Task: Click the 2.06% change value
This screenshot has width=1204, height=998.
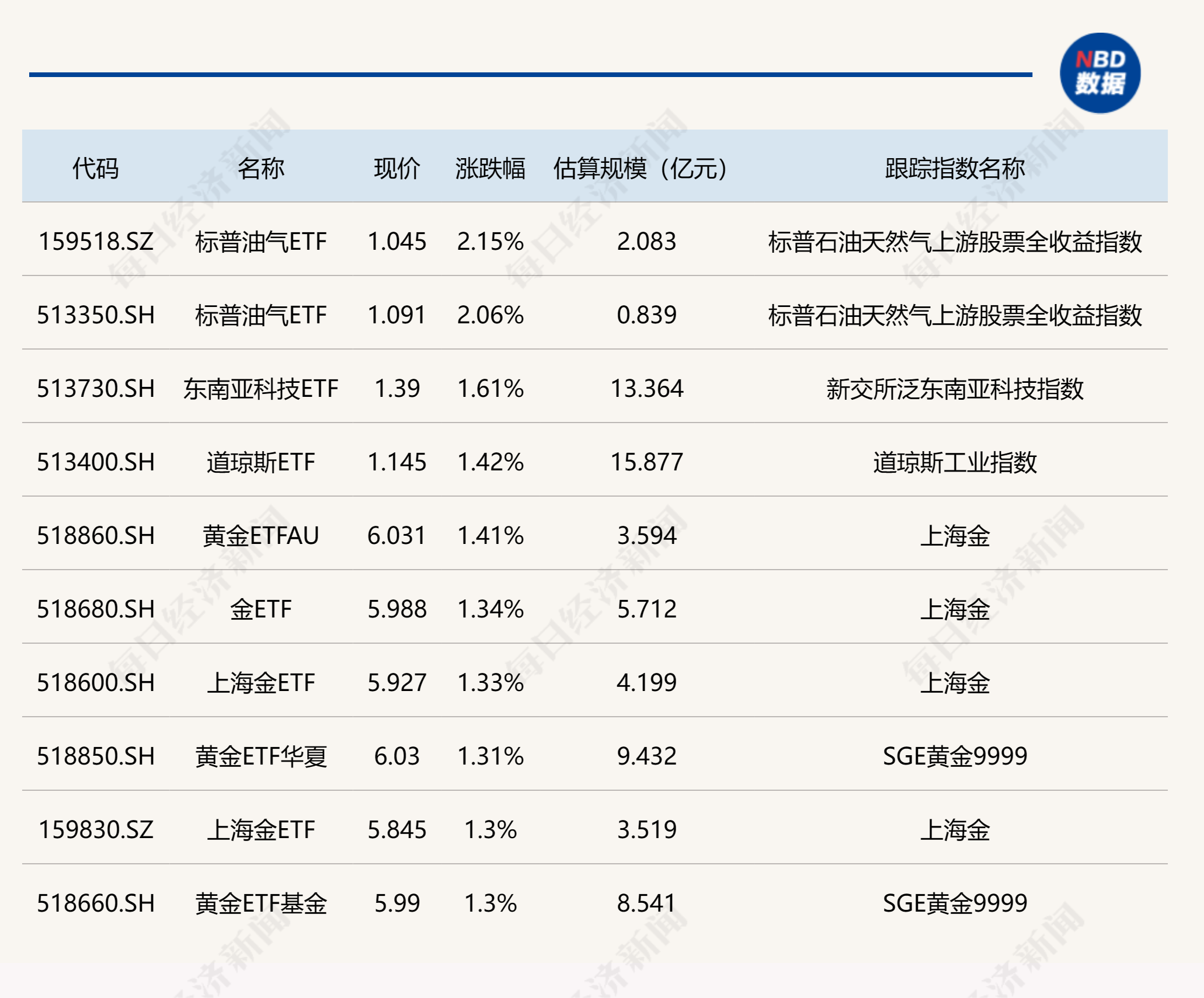Action: pos(490,315)
